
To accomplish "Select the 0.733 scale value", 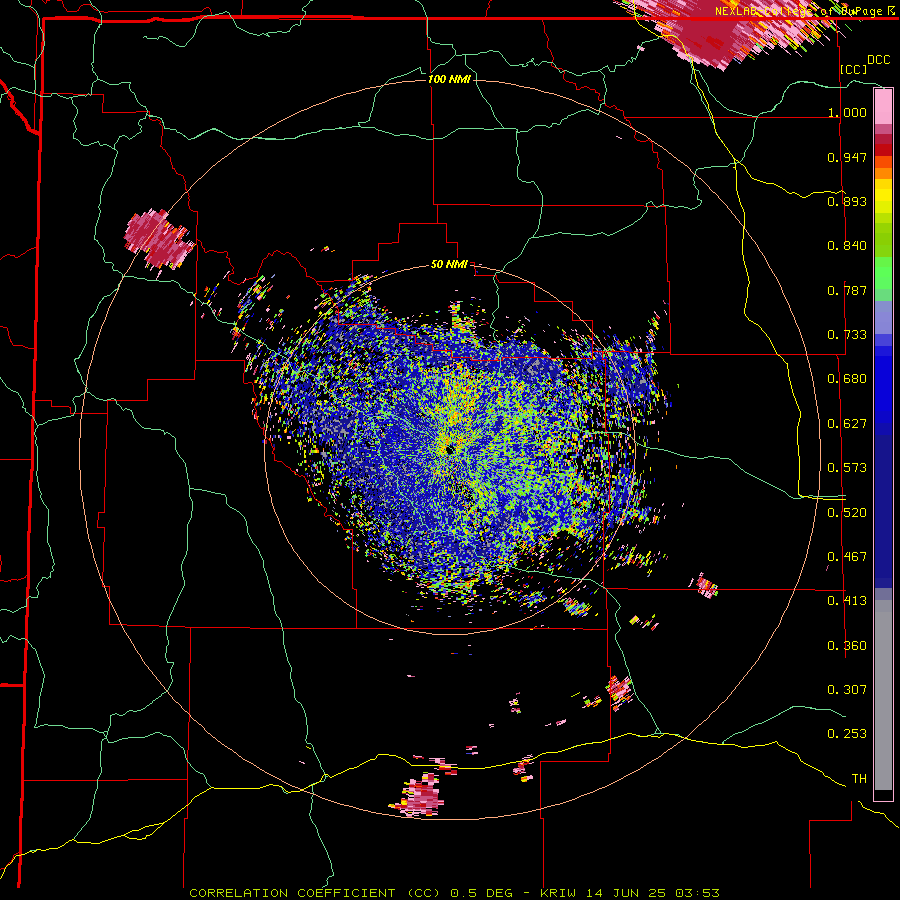I will (x=847, y=335).
